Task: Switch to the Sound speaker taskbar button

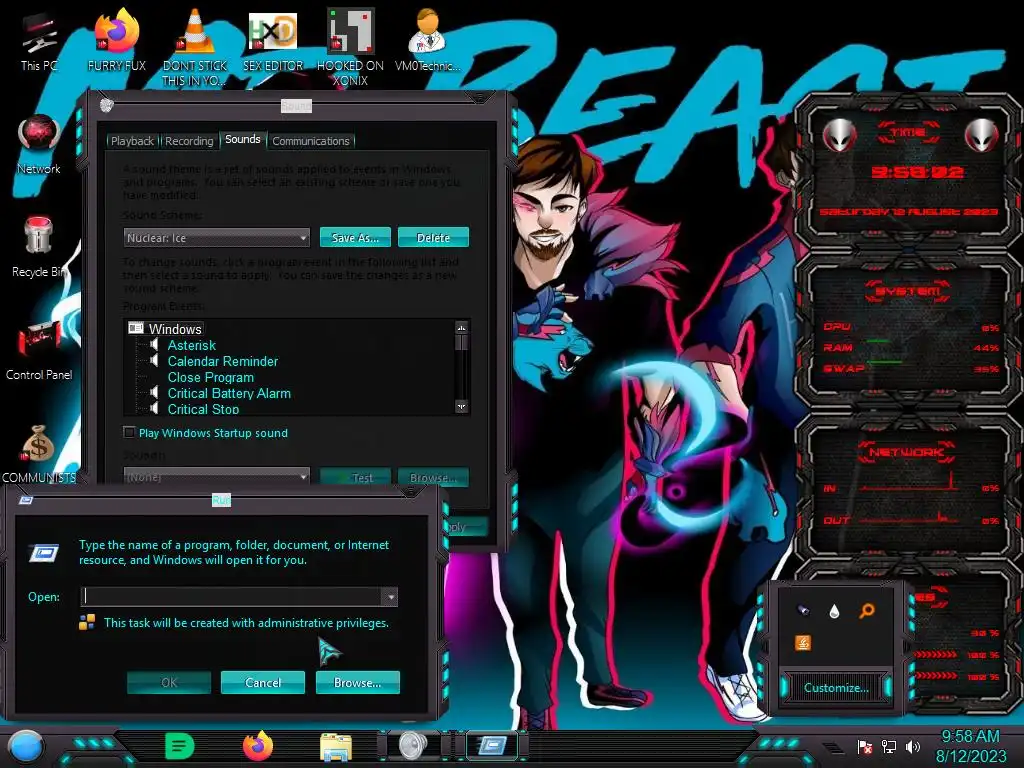Action: tap(413, 745)
